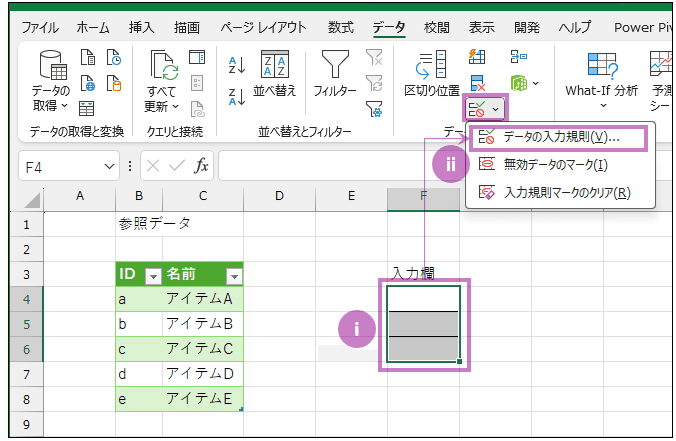This screenshot has width=676, height=441.
Task: Click the Data Validation ribbon icon
Action: (477, 109)
